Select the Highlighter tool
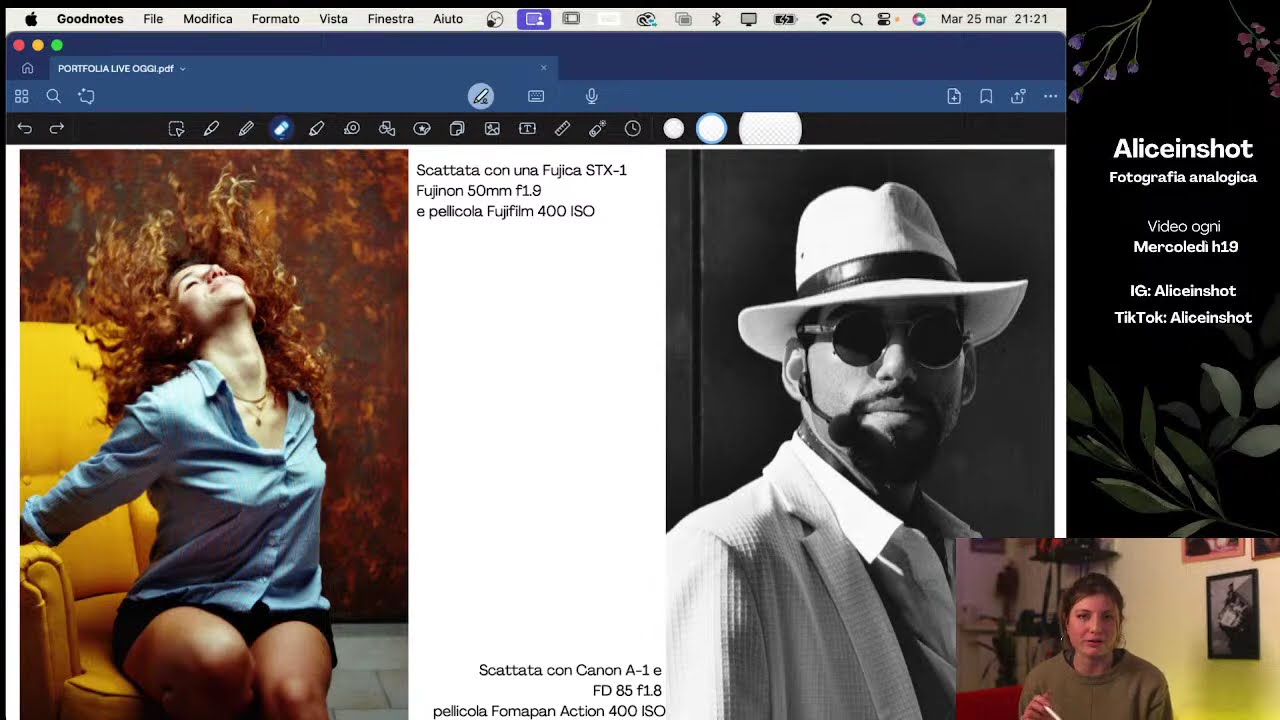This screenshot has height=720, width=1280. click(317, 128)
